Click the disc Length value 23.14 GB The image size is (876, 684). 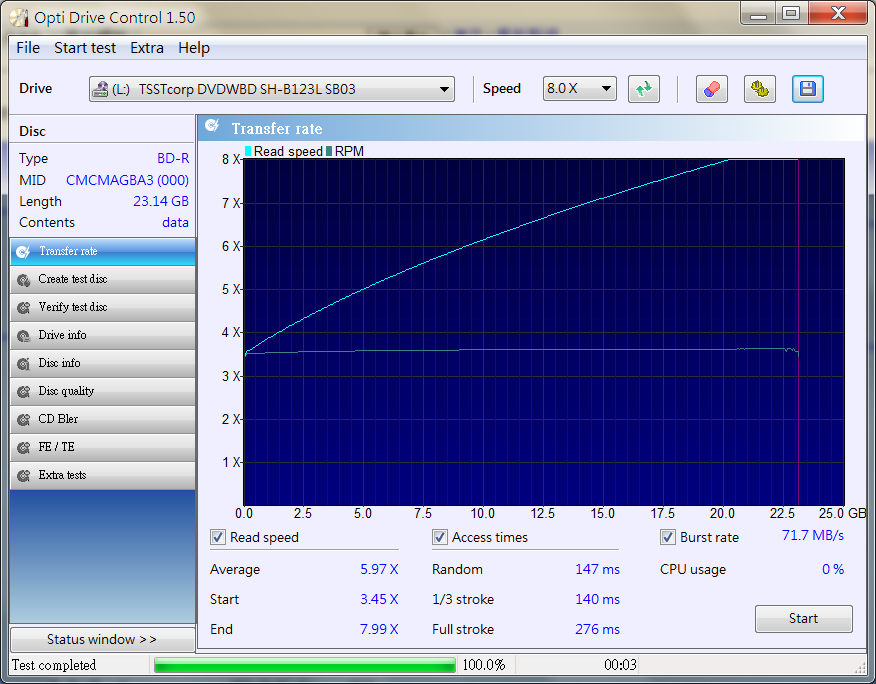161,201
